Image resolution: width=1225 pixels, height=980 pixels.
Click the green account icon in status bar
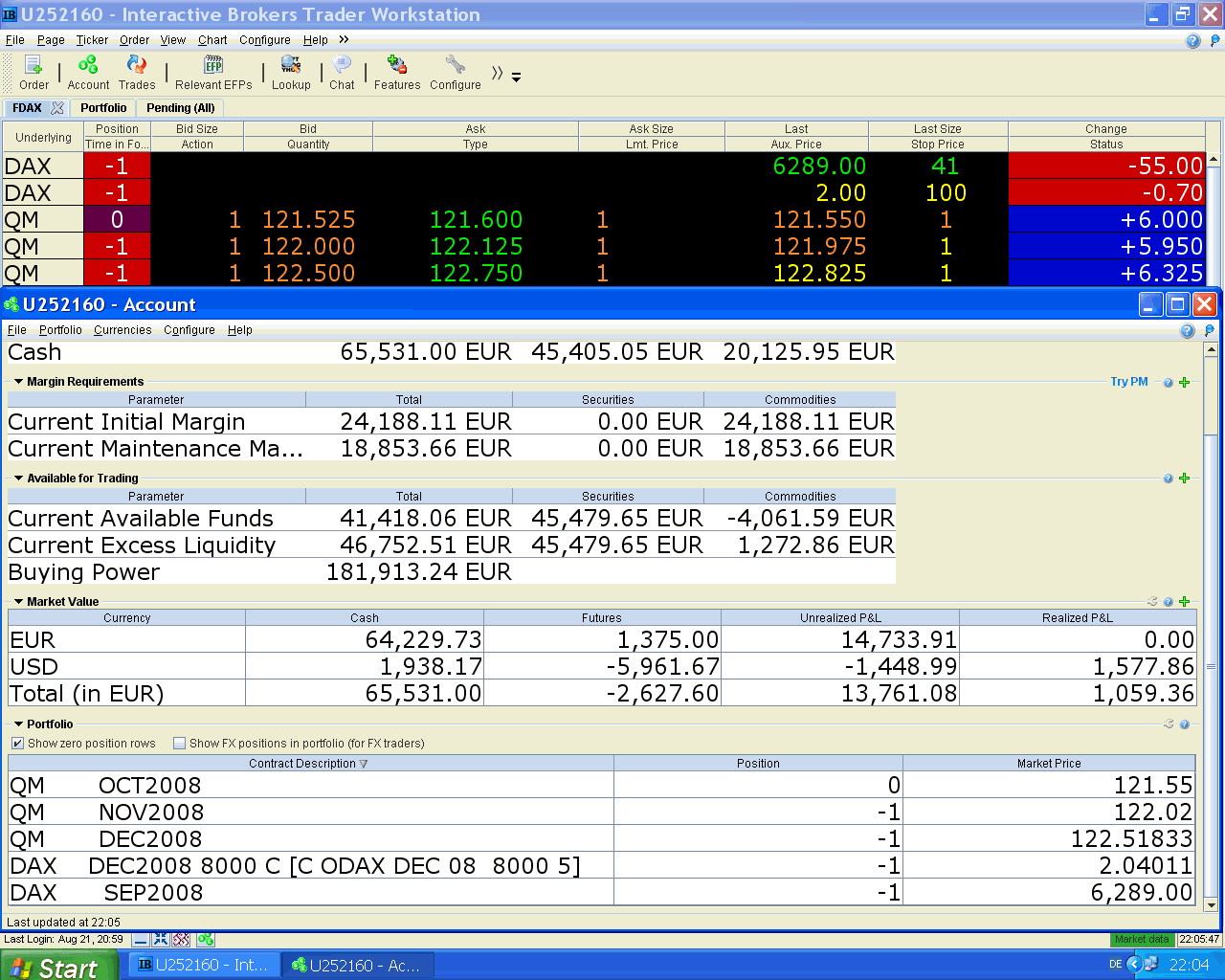[x=205, y=940]
